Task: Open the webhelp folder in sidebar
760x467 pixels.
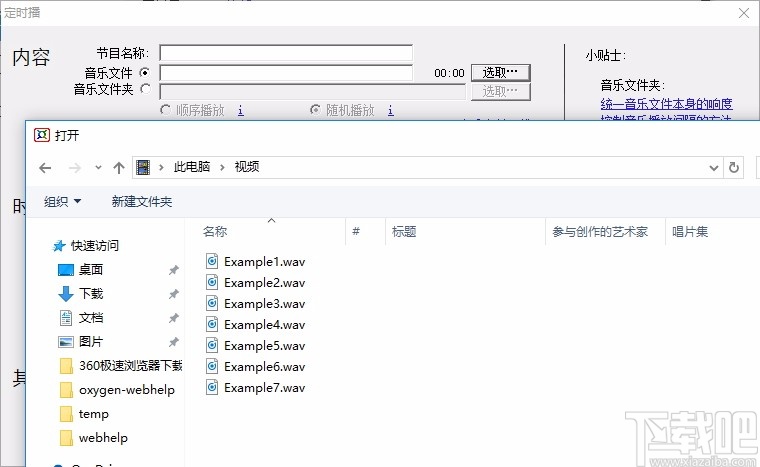Action: (x=103, y=437)
